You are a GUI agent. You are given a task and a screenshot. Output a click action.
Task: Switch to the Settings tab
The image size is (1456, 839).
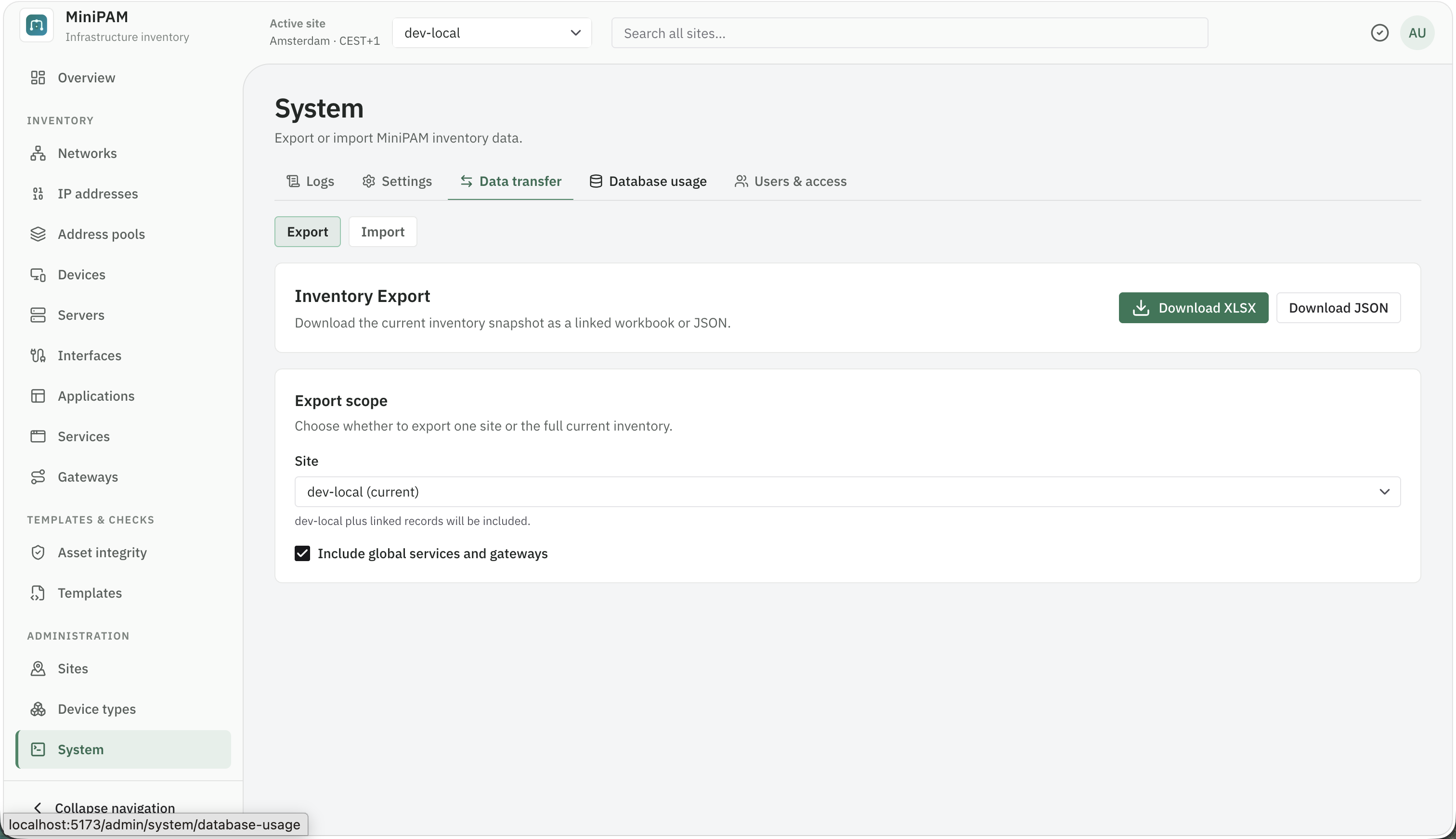397,182
